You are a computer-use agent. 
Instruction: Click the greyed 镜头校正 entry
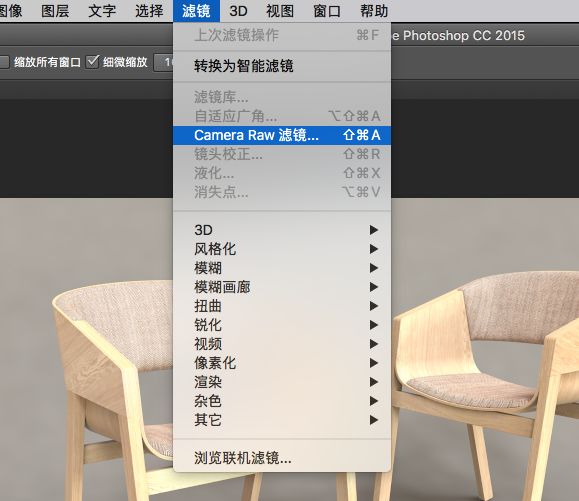click(x=282, y=154)
